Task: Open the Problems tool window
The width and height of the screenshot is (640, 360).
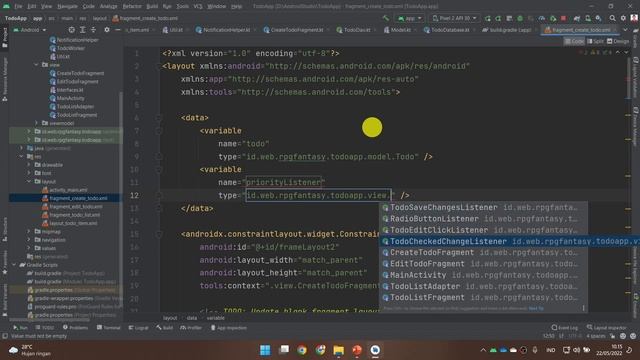Action: coord(75,328)
